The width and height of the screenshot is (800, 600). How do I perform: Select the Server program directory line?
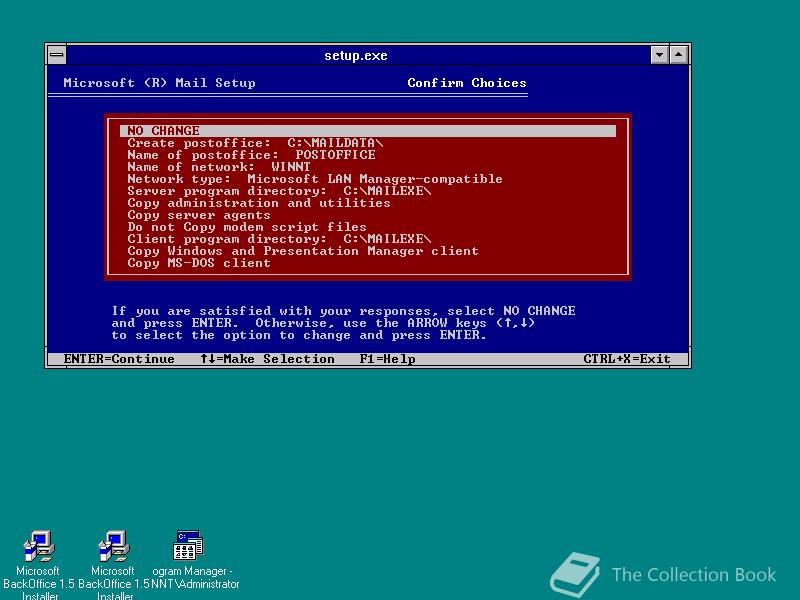coord(279,191)
